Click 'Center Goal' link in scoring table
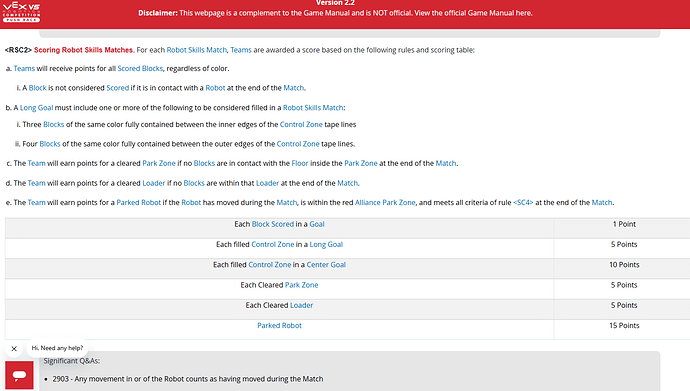Viewport: 690px width, 391px height. pos(326,264)
